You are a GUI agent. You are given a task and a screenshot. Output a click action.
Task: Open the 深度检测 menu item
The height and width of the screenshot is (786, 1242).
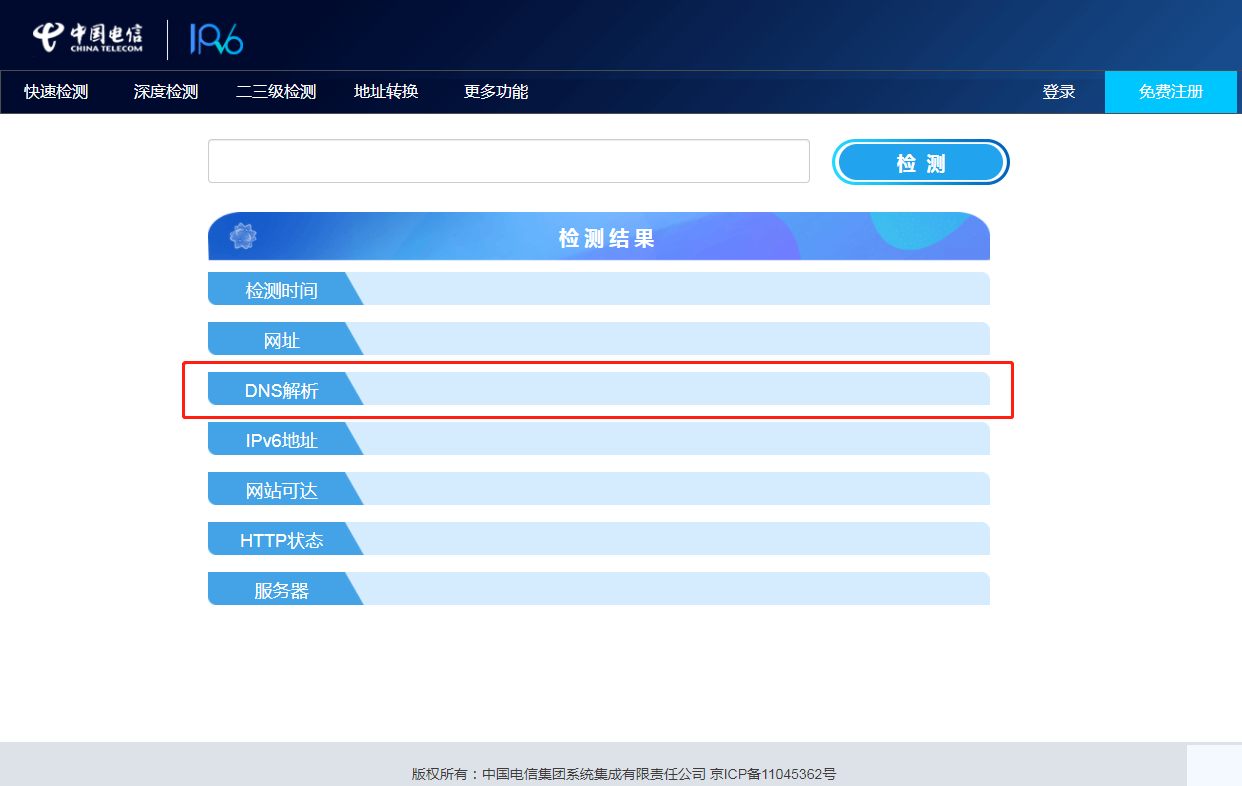pos(166,92)
